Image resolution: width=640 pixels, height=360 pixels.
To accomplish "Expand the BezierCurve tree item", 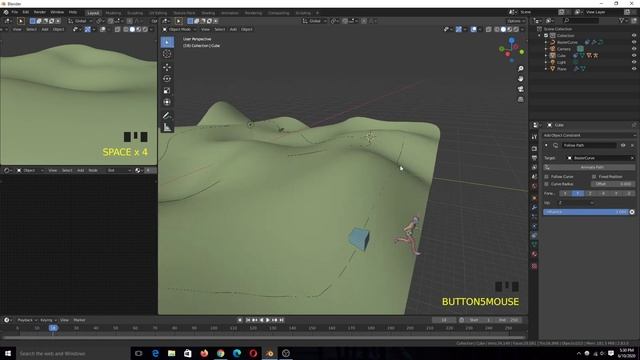I will [546, 42].
